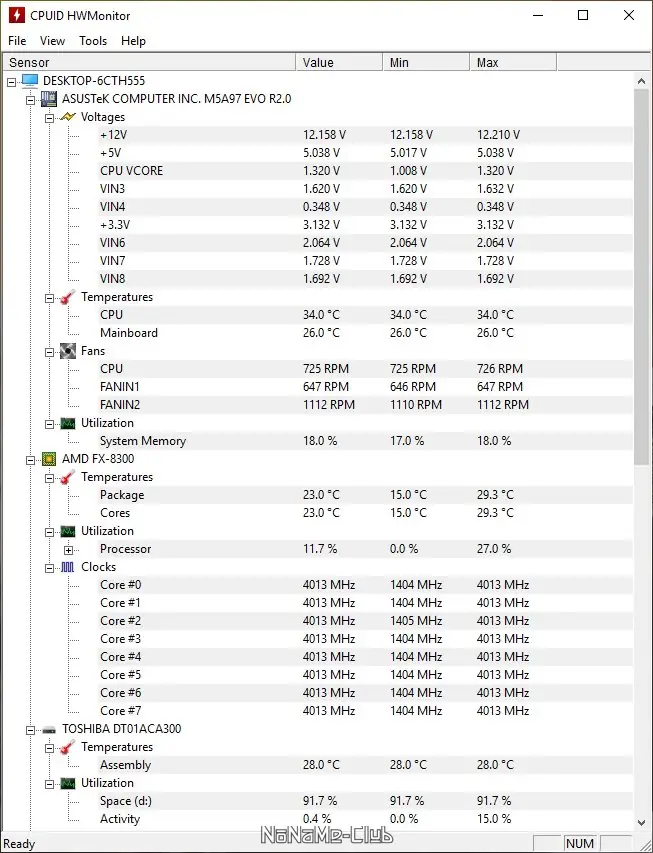Click the System Memory utilization chip icon
The image size is (653, 853).
point(67,423)
